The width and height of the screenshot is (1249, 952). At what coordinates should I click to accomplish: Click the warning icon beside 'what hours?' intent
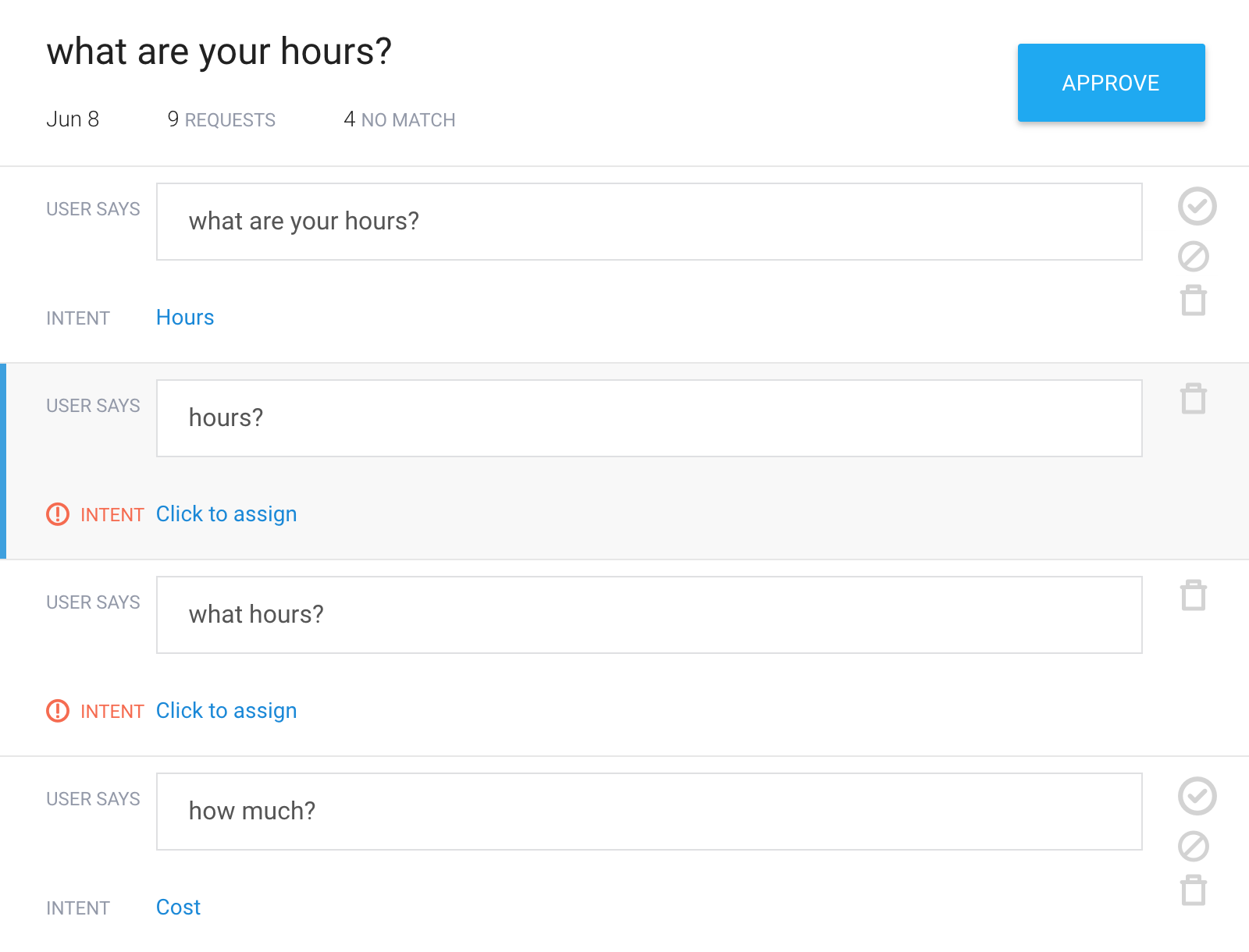pyautogui.click(x=58, y=711)
